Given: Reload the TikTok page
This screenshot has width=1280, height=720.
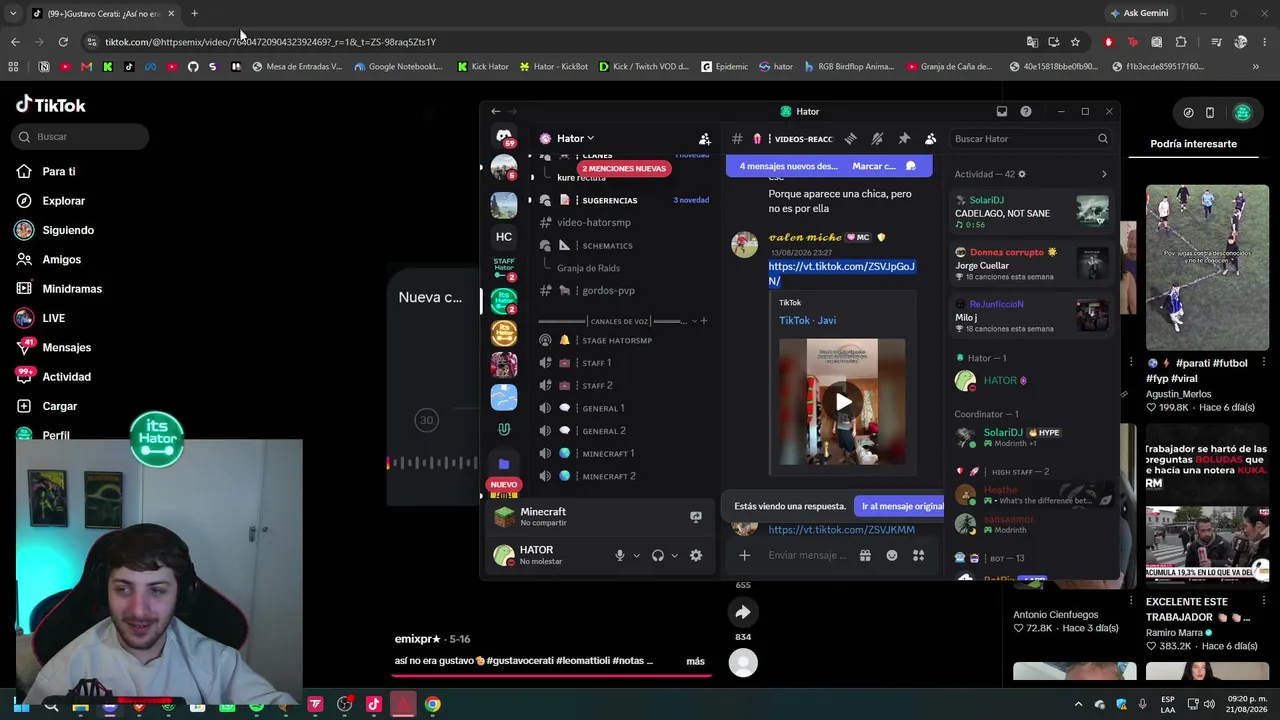Looking at the screenshot, I should [63, 42].
